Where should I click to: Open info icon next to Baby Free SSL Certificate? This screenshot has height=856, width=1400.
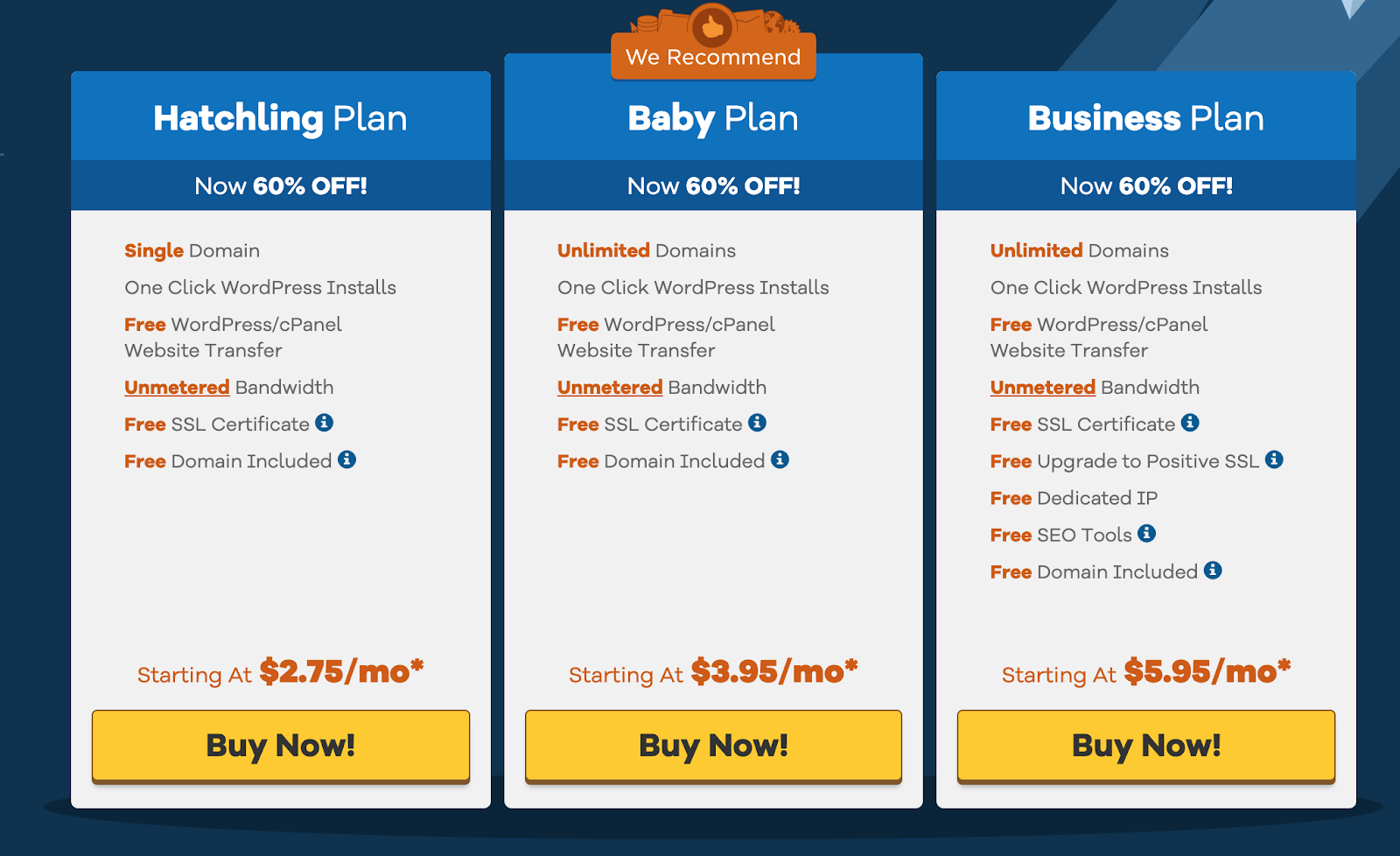tap(758, 423)
